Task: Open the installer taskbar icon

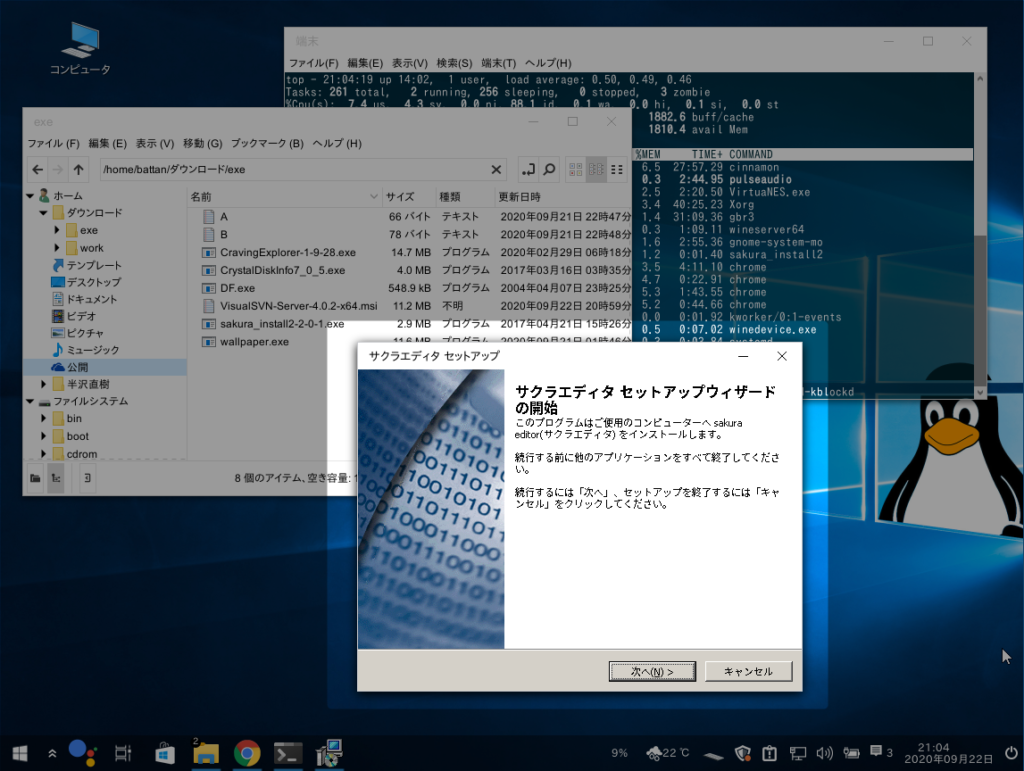Action: pos(330,753)
